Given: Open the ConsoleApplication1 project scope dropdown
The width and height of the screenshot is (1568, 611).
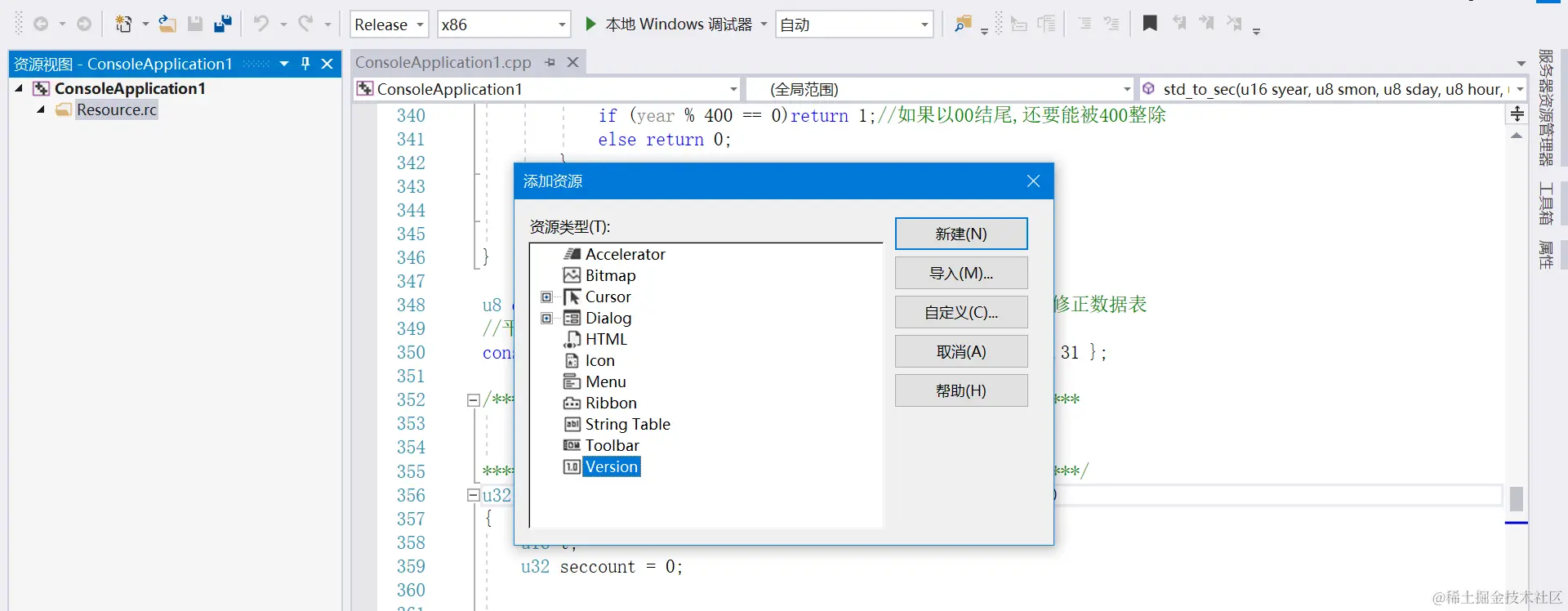Looking at the screenshot, I should pyautogui.click(x=547, y=89).
